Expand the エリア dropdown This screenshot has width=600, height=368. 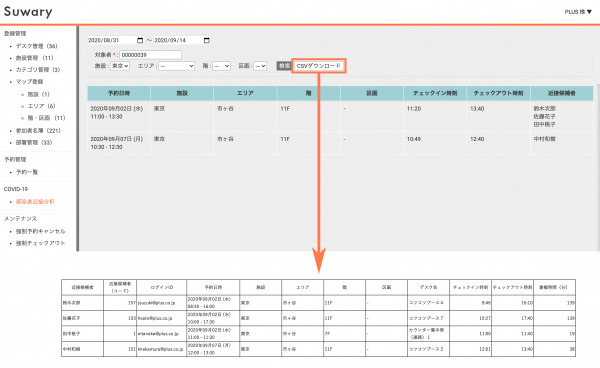pos(177,66)
